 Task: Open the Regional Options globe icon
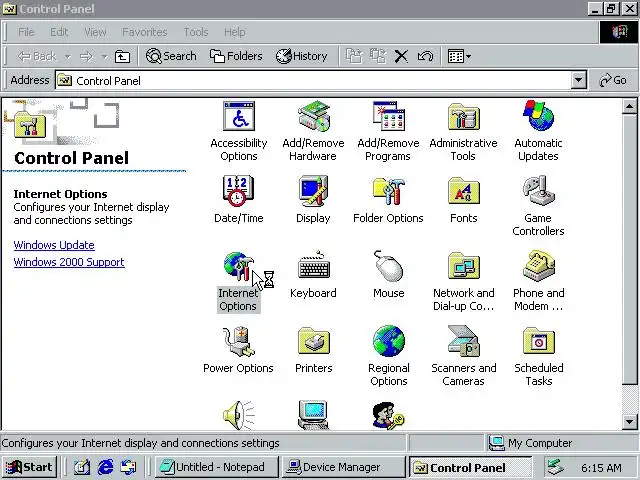point(389,341)
